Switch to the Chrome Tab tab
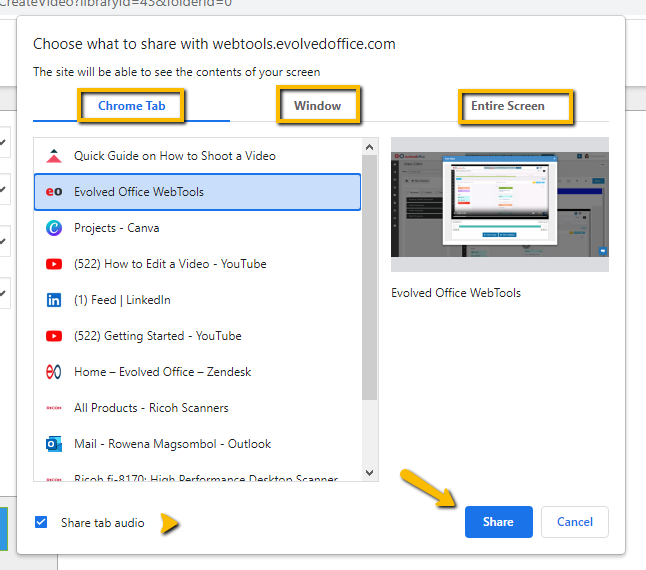The height and width of the screenshot is (570, 646). 131,106
